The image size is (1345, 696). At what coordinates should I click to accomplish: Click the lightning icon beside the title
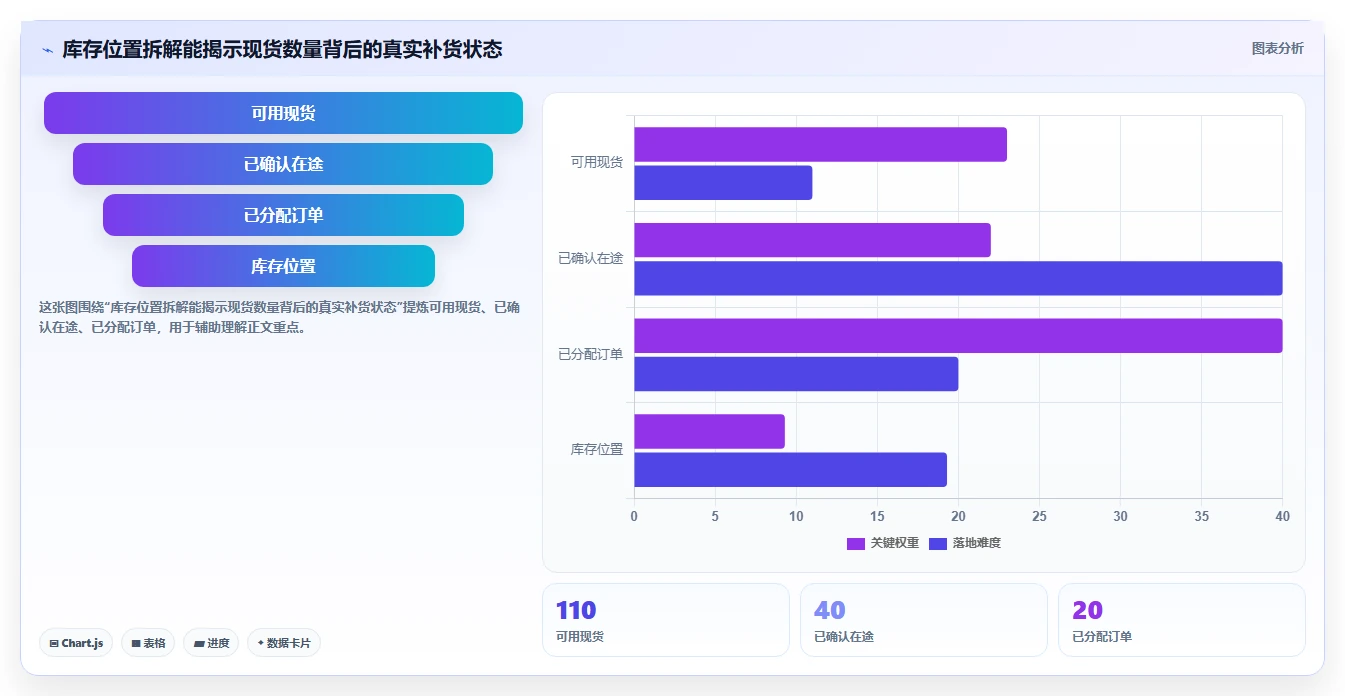[x=47, y=50]
